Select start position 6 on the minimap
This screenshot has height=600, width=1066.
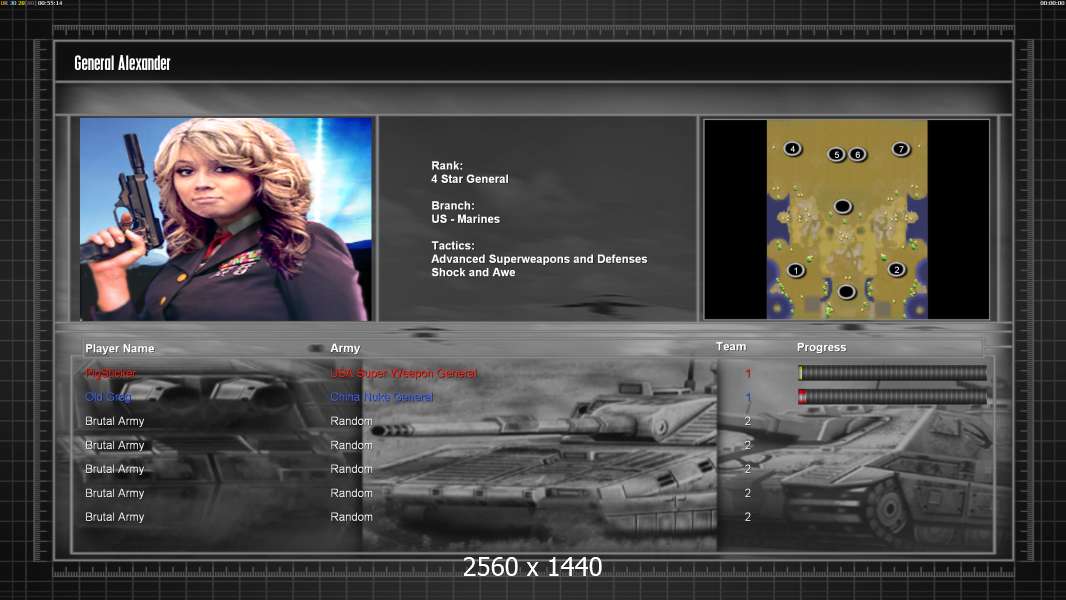click(x=857, y=155)
